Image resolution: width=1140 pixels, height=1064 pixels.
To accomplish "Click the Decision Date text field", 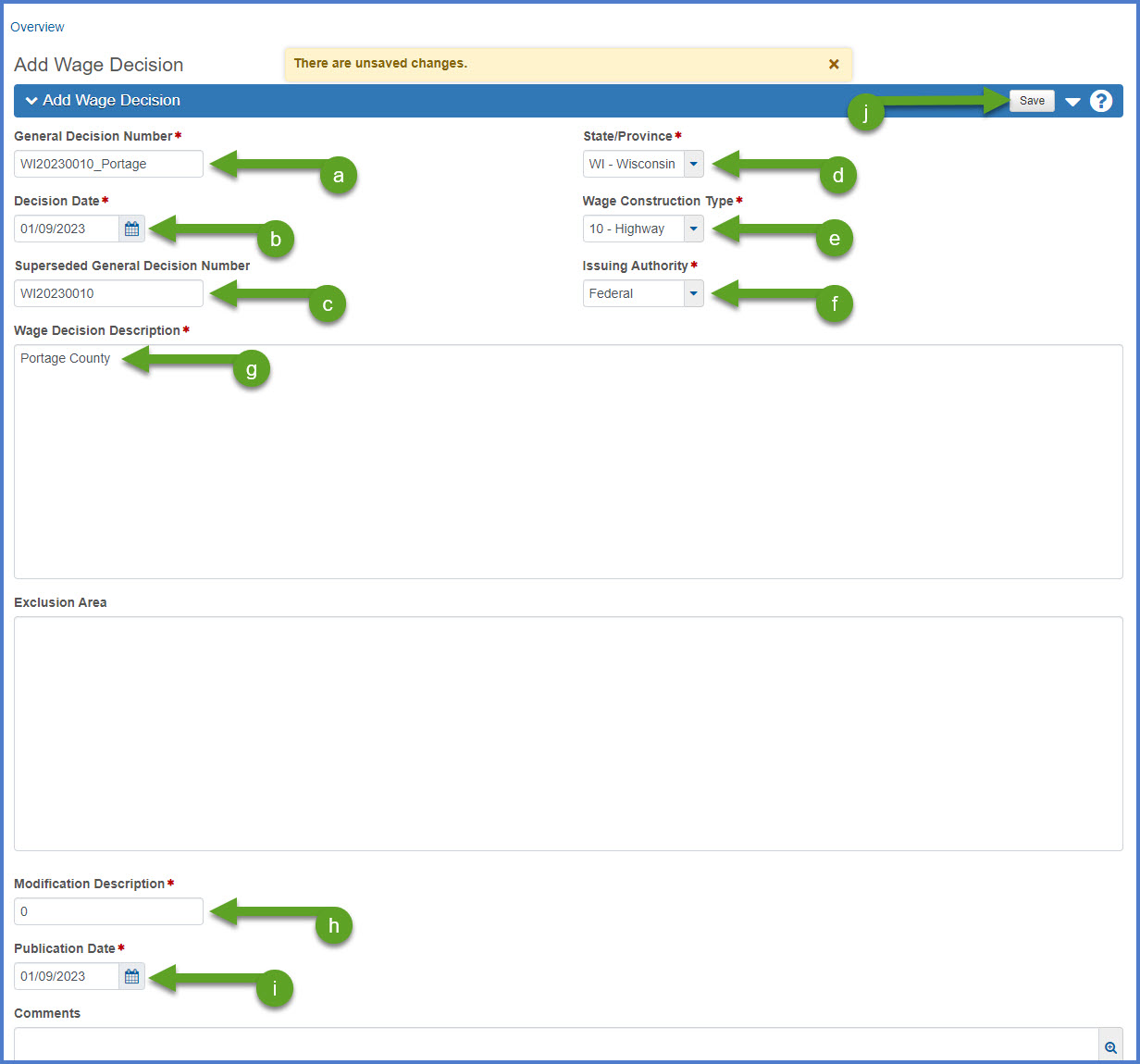I will [67, 229].
